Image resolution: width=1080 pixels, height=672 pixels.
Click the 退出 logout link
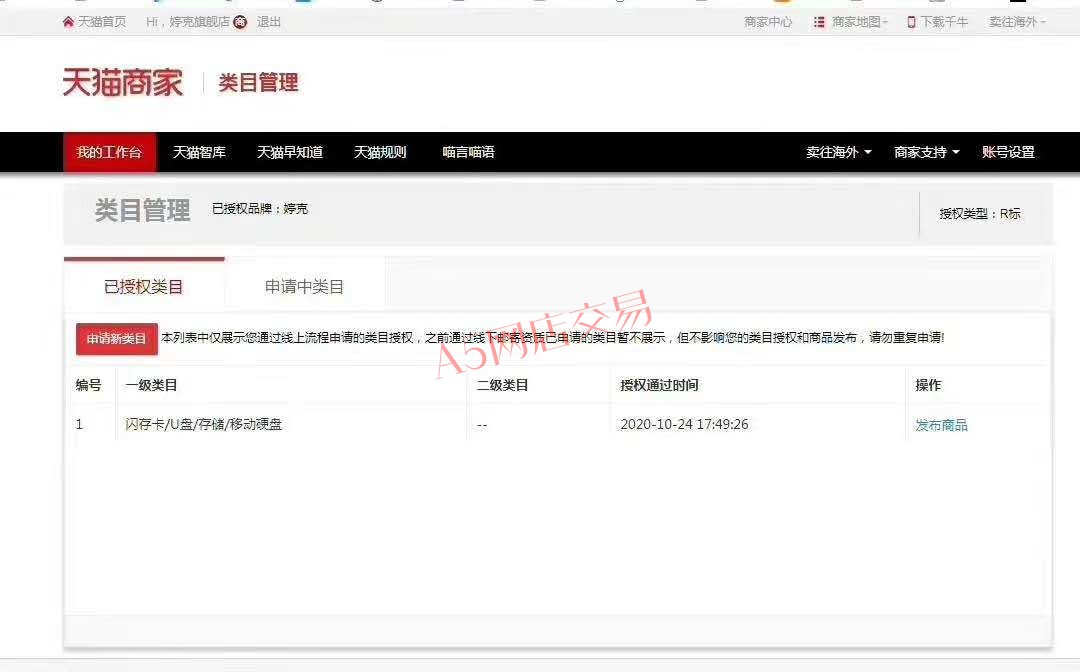(269, 22)
